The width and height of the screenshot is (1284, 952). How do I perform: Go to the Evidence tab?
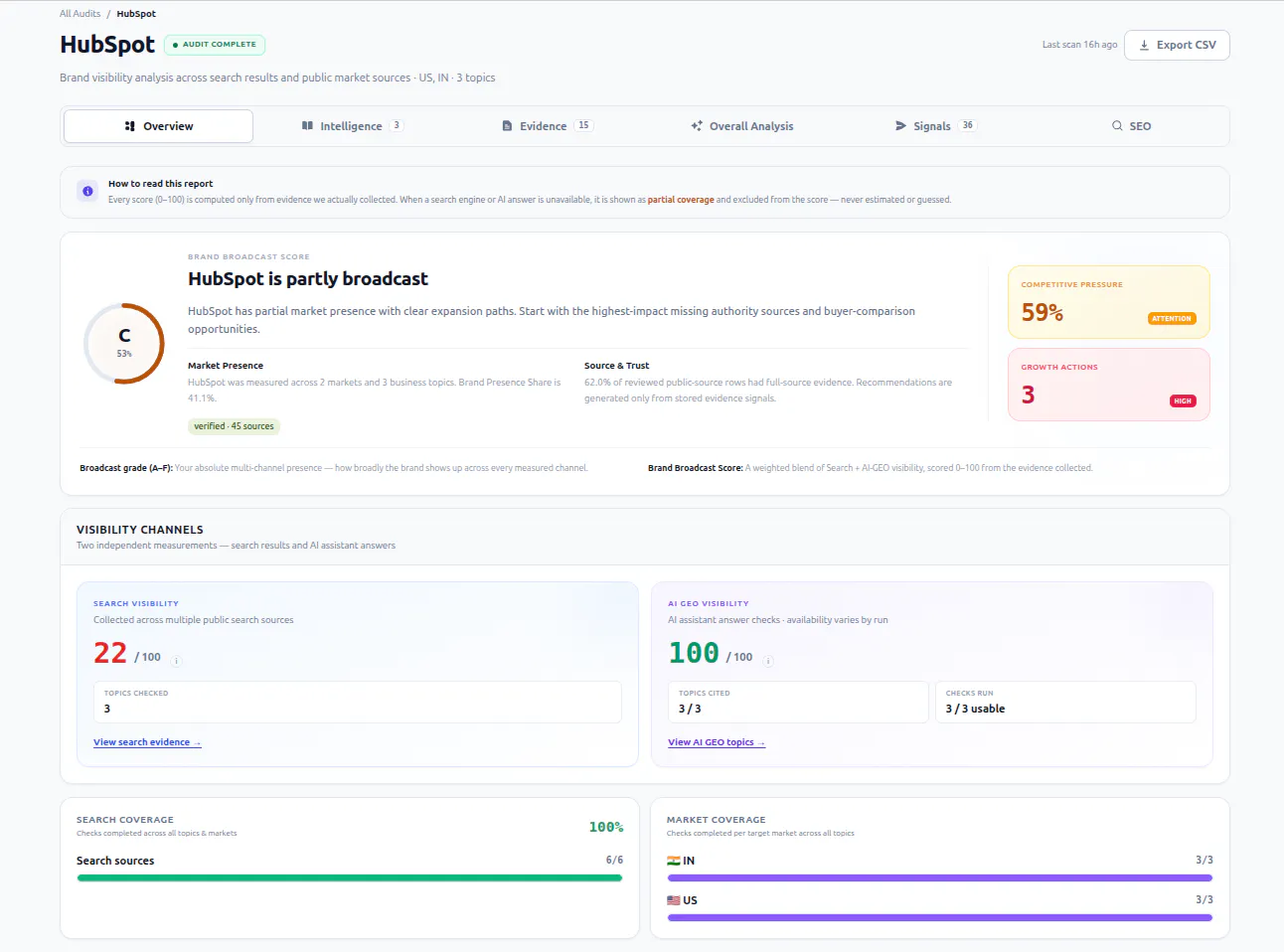[547, 126]
